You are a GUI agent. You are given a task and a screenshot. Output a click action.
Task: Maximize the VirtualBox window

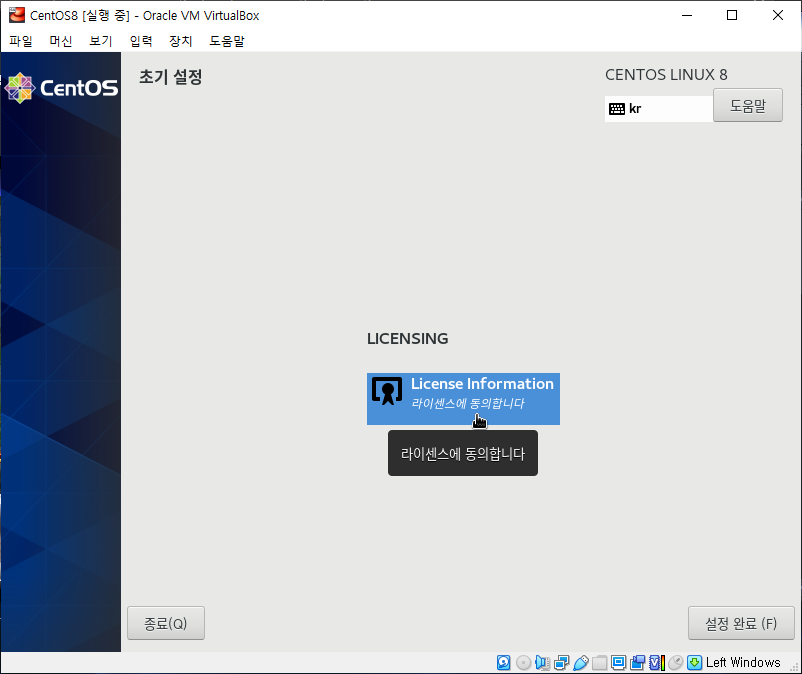click(732, 15)
